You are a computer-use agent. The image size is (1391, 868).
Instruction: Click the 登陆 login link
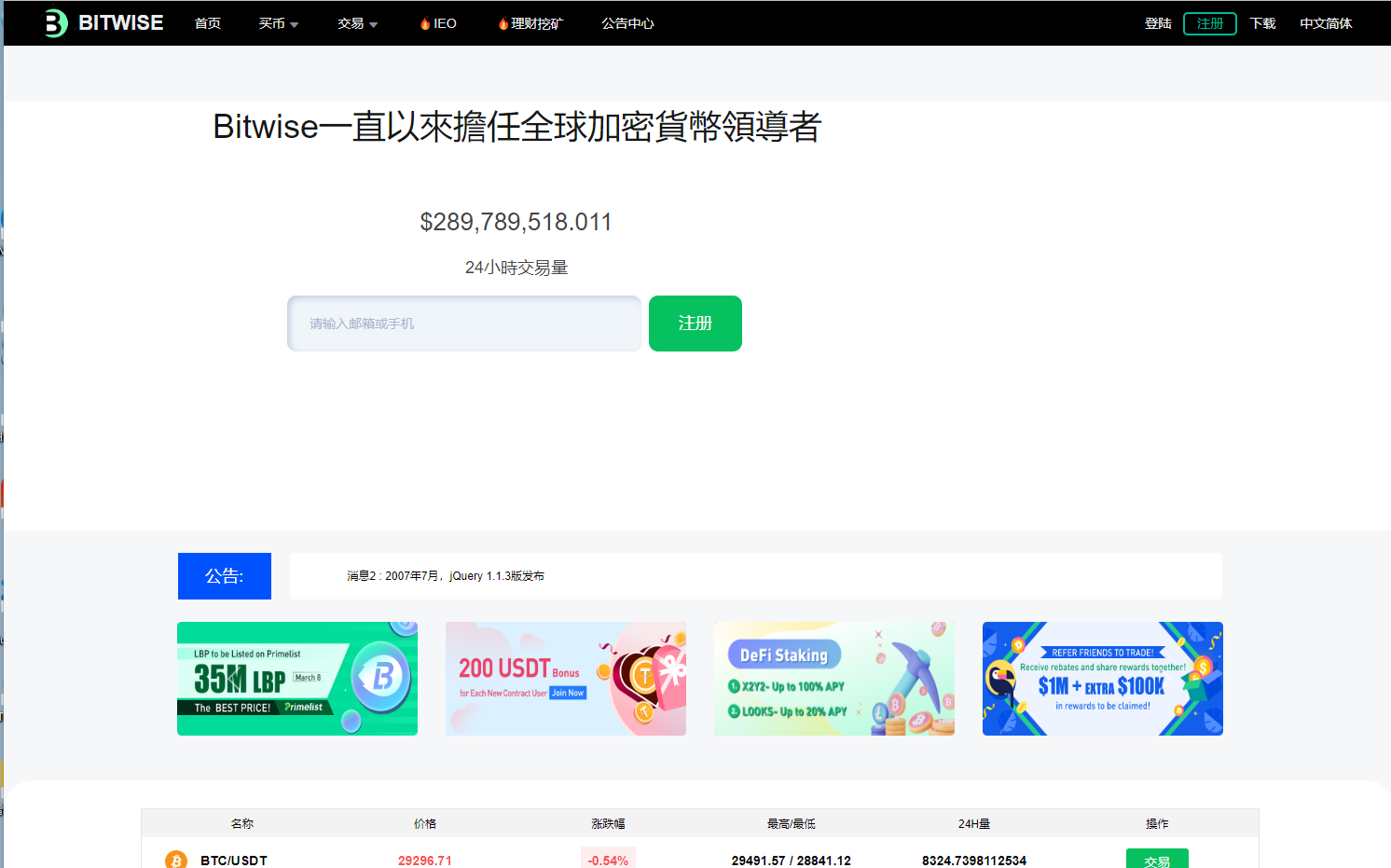pyautogui.click(x=1157, y=24)
